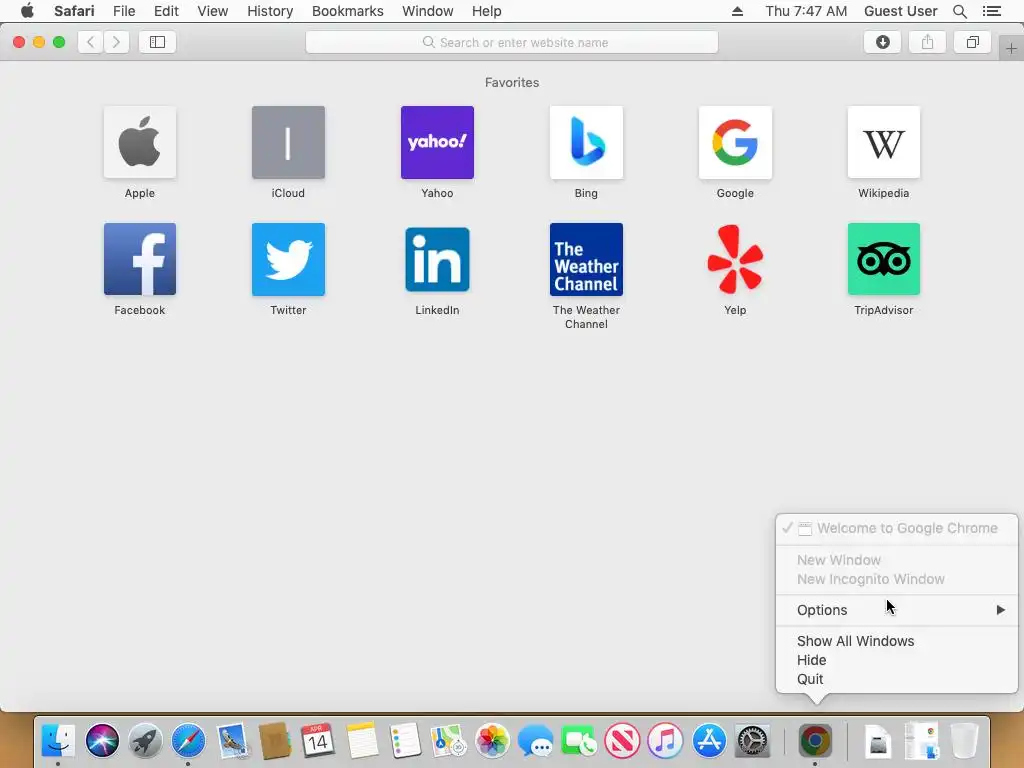Open the Guest User menu
1024x768 pixels.
click(x=901, y=11)
